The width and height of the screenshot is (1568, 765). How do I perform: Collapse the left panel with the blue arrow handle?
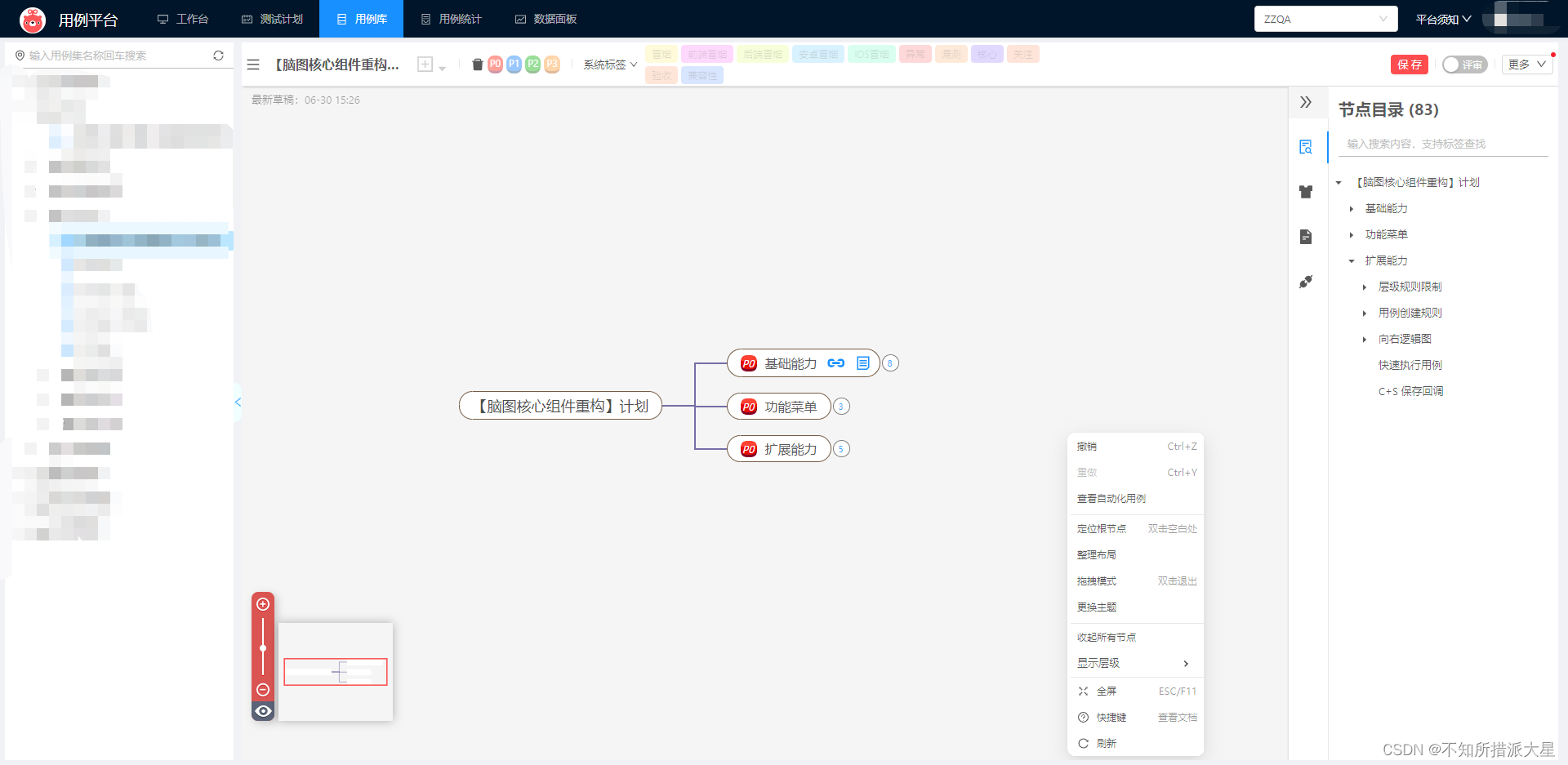coord(238,402)
